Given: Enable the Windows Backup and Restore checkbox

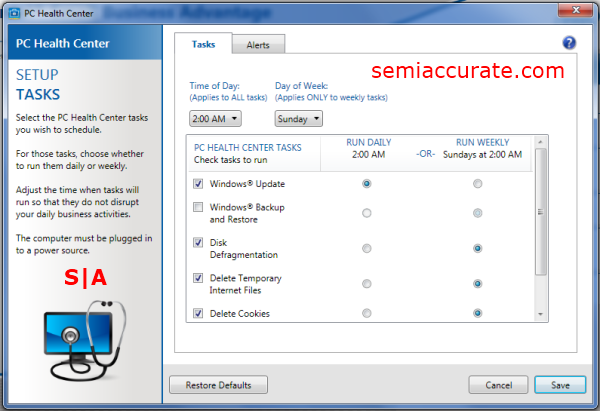Looking at the screenshot, I should 198,208.
